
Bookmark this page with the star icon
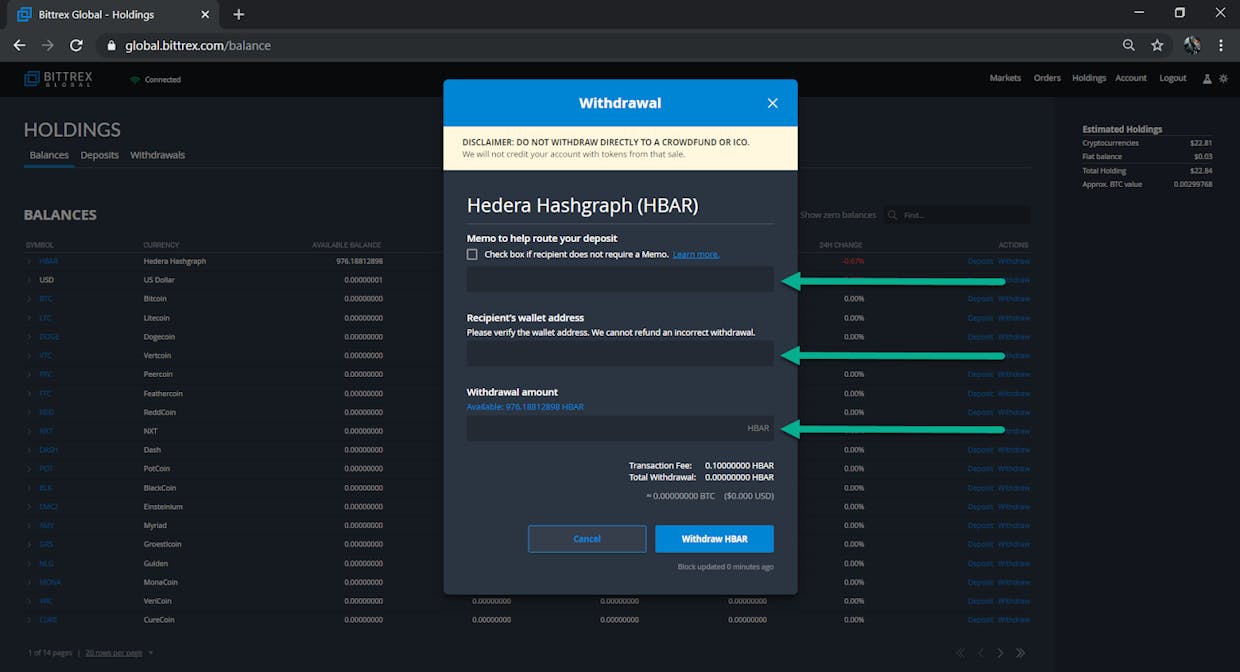1157,45
